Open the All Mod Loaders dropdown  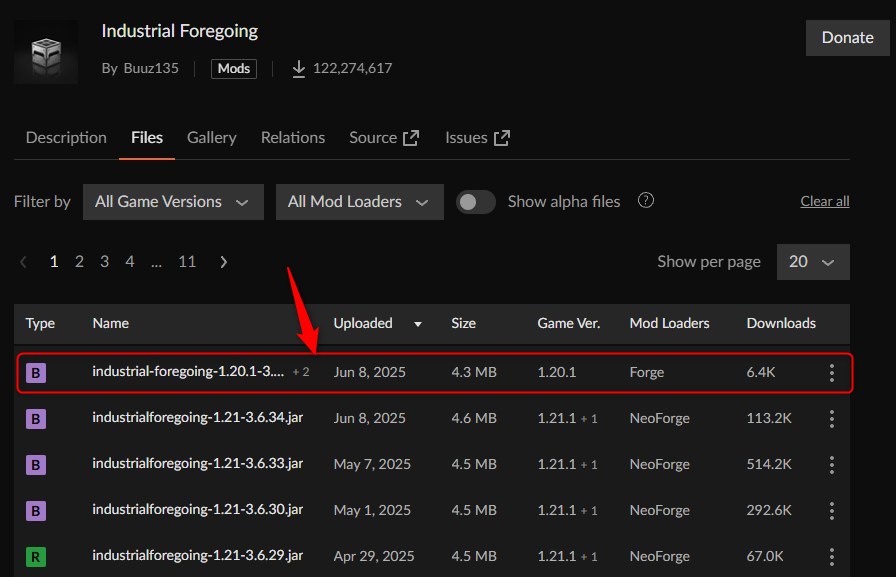click(x=359, y=202)
